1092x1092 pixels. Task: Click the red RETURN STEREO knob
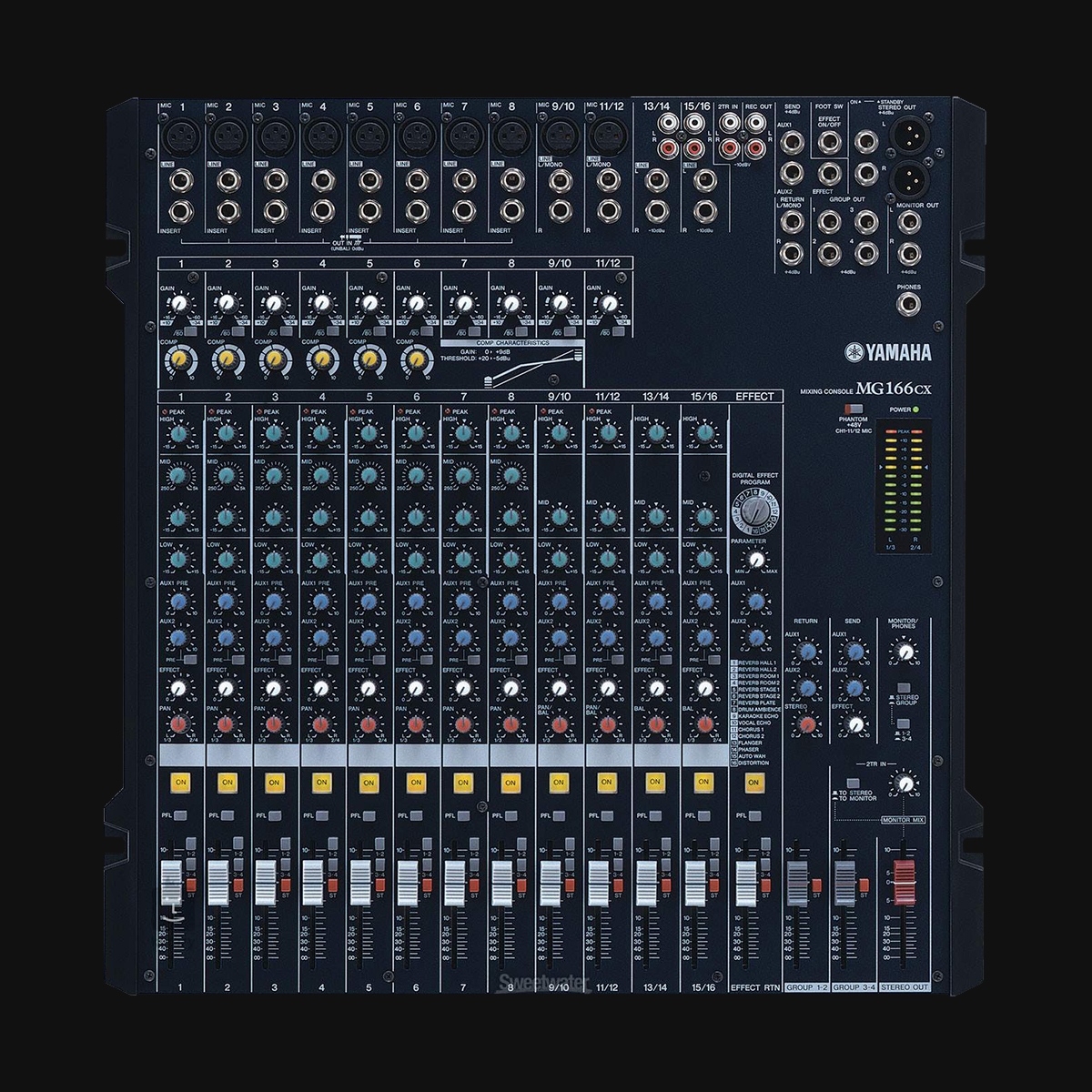tap(805, 725)
